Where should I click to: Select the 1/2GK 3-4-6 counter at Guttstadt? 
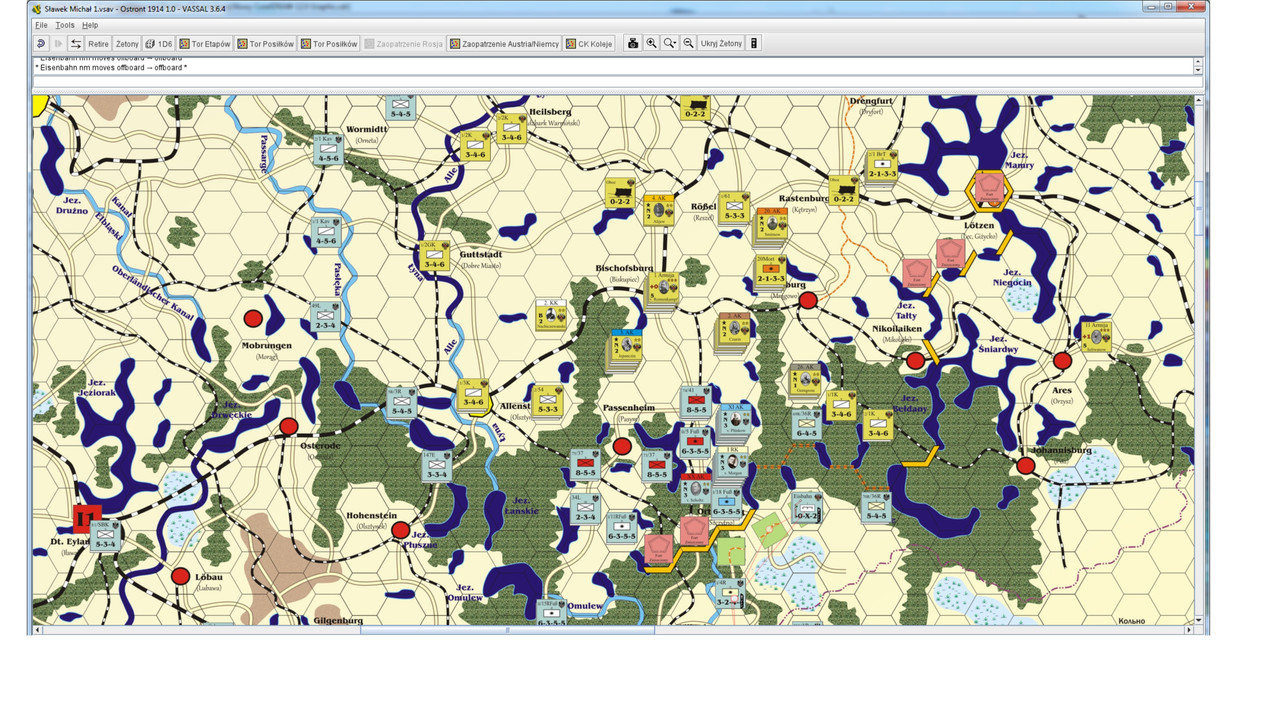(434, 257)
